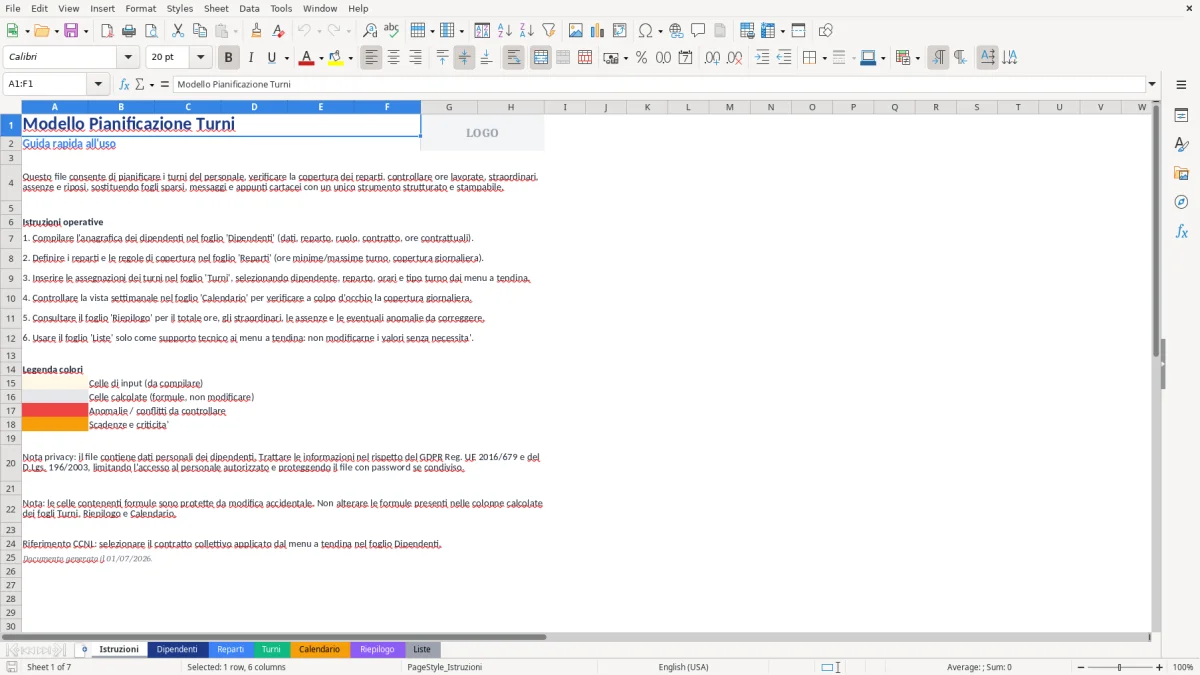Select the red Anomalie legend color cell

pos(55,411)
